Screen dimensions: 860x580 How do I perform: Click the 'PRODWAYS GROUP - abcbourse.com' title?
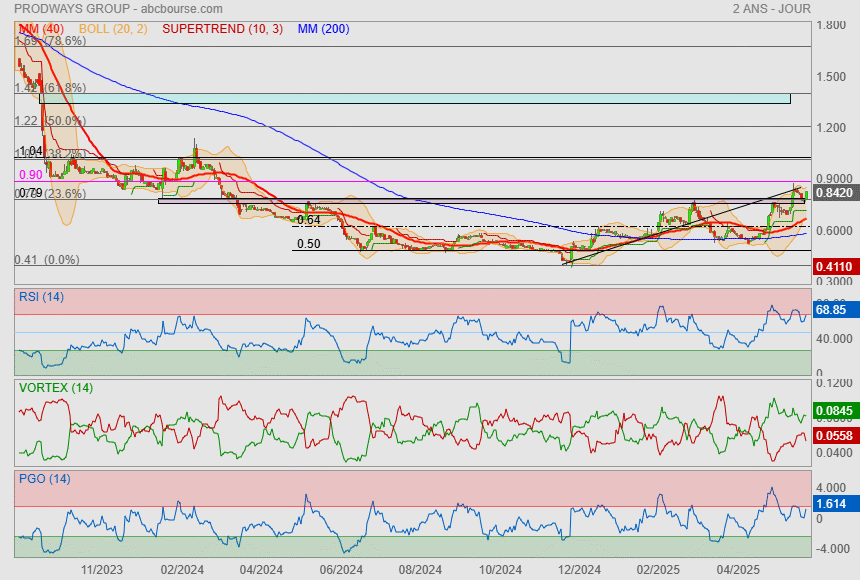(118, 9)
